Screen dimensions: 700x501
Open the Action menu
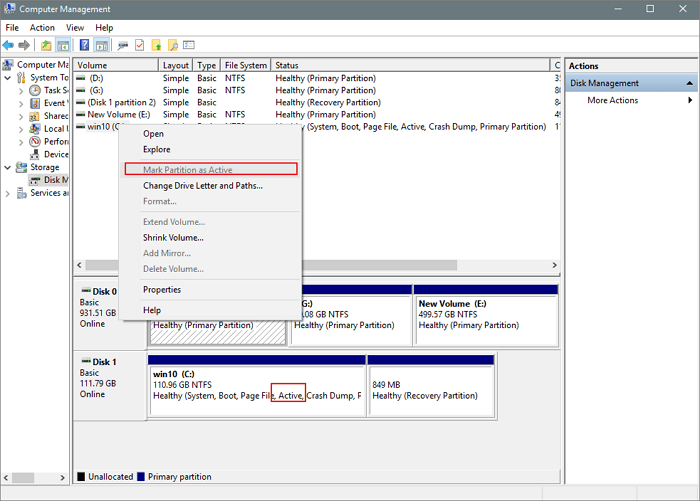(42, 27)
